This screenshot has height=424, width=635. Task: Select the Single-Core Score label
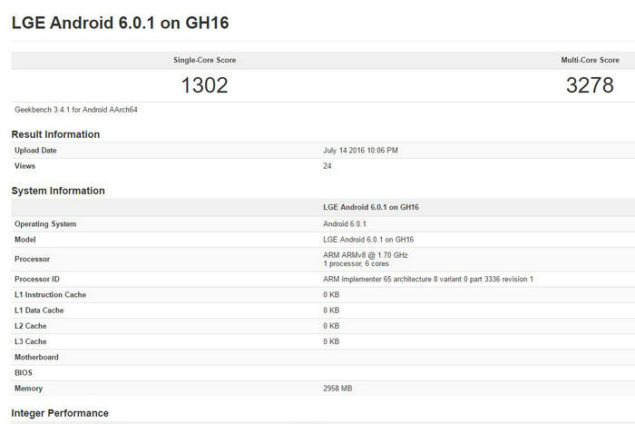click(204, 60)
